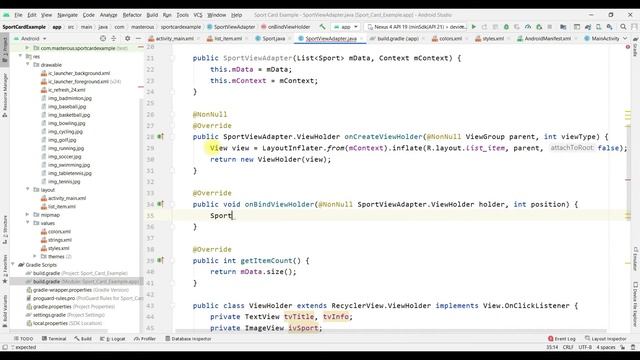Viewport: 640px width, 360px height.
Task: Open the Terminal tool window
Action: coord(54,339)
